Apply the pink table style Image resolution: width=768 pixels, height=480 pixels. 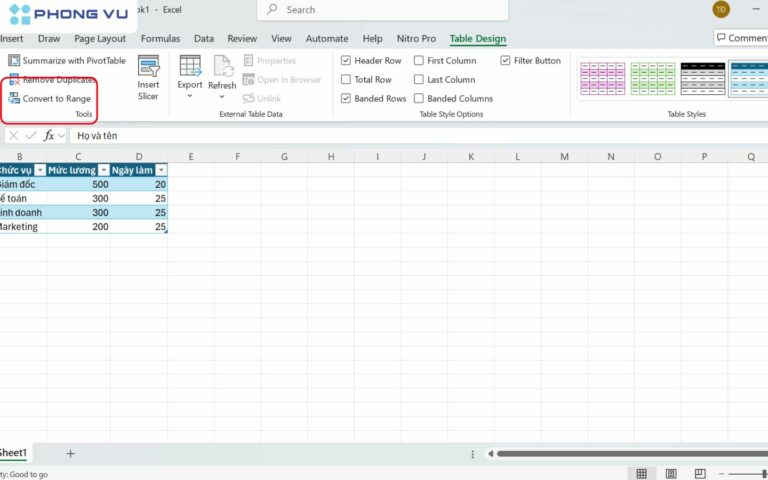(602, 78)
